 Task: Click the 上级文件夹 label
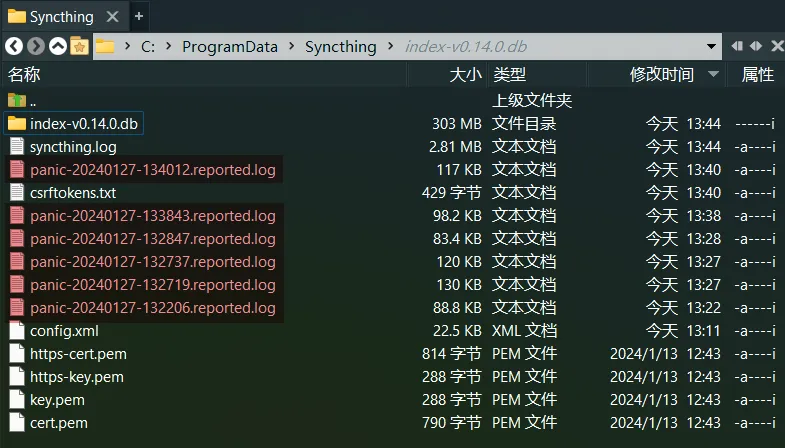532,101
